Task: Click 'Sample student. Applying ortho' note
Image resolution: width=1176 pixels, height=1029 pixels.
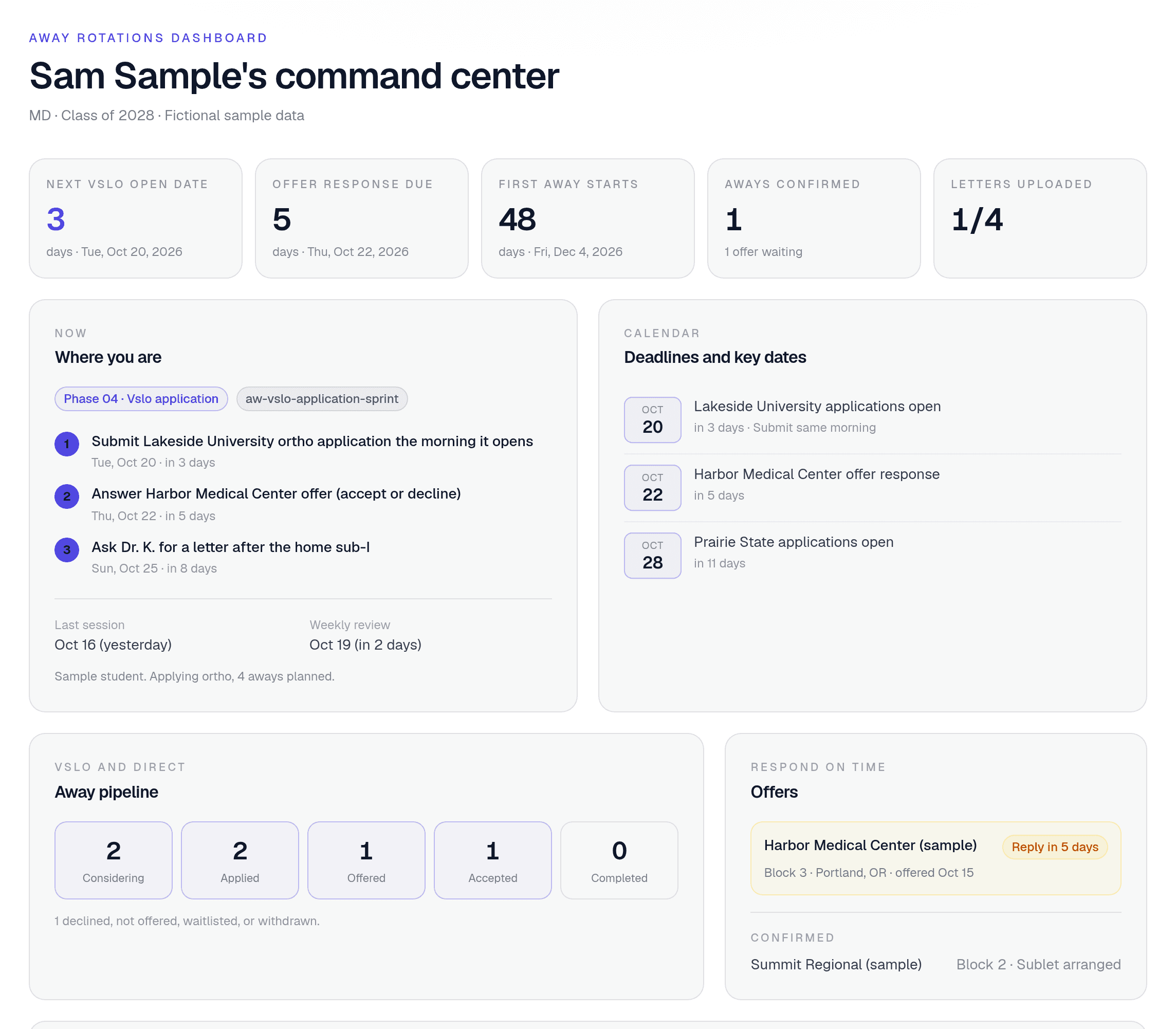Action: 194,676
